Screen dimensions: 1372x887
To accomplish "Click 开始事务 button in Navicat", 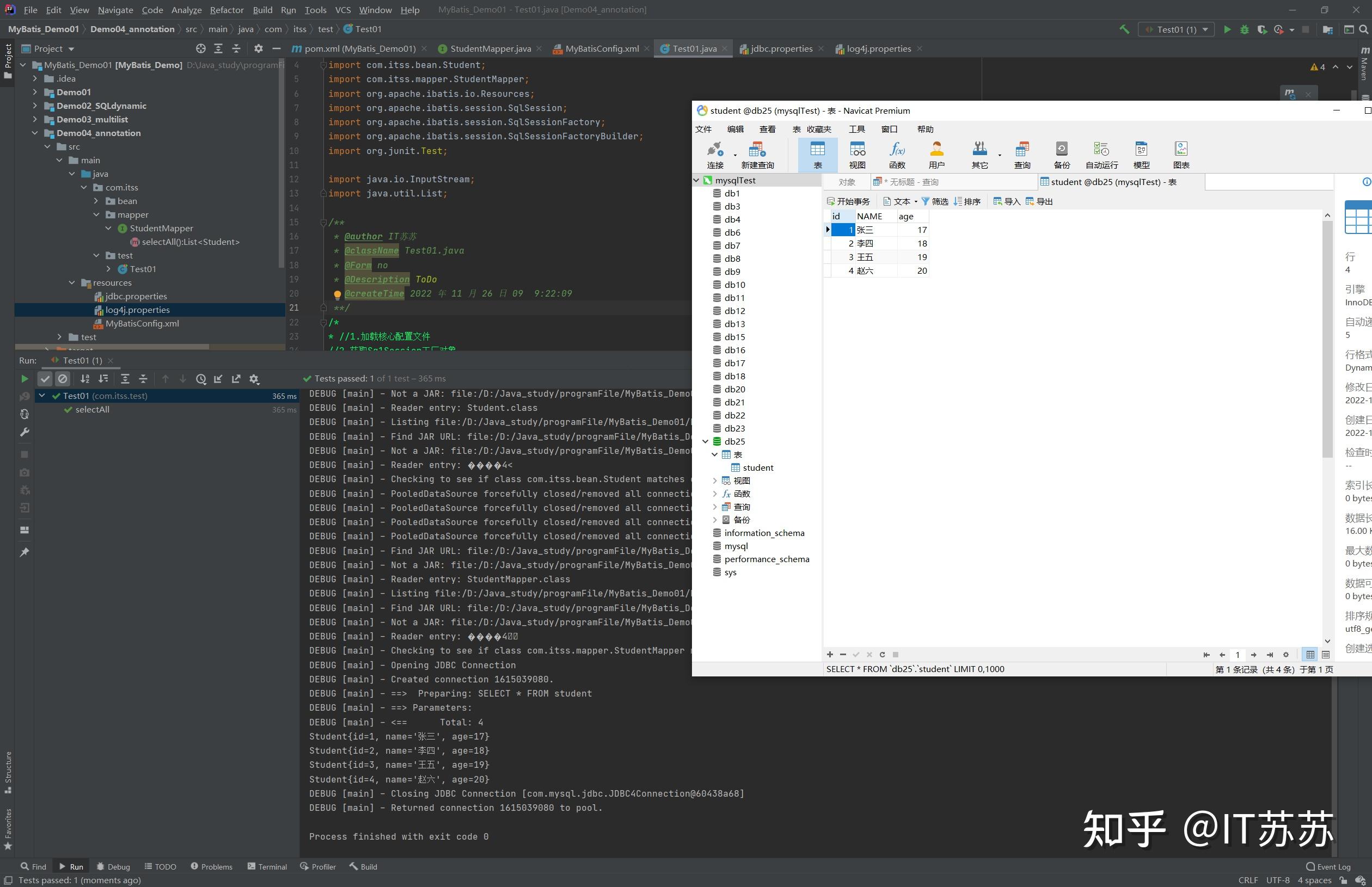I will click(848, 201).
